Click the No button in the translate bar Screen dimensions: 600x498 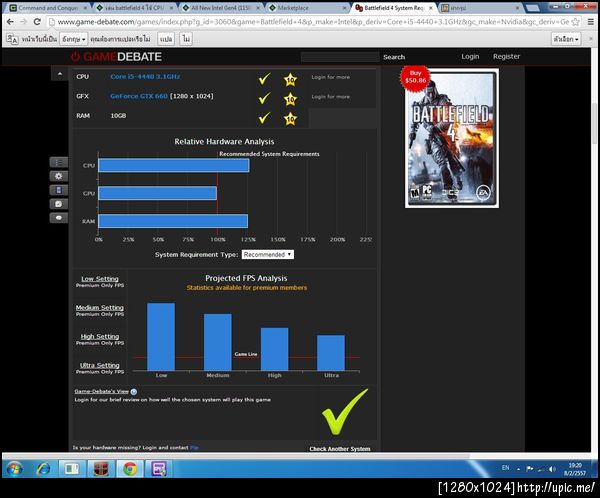tap(186, 39)
